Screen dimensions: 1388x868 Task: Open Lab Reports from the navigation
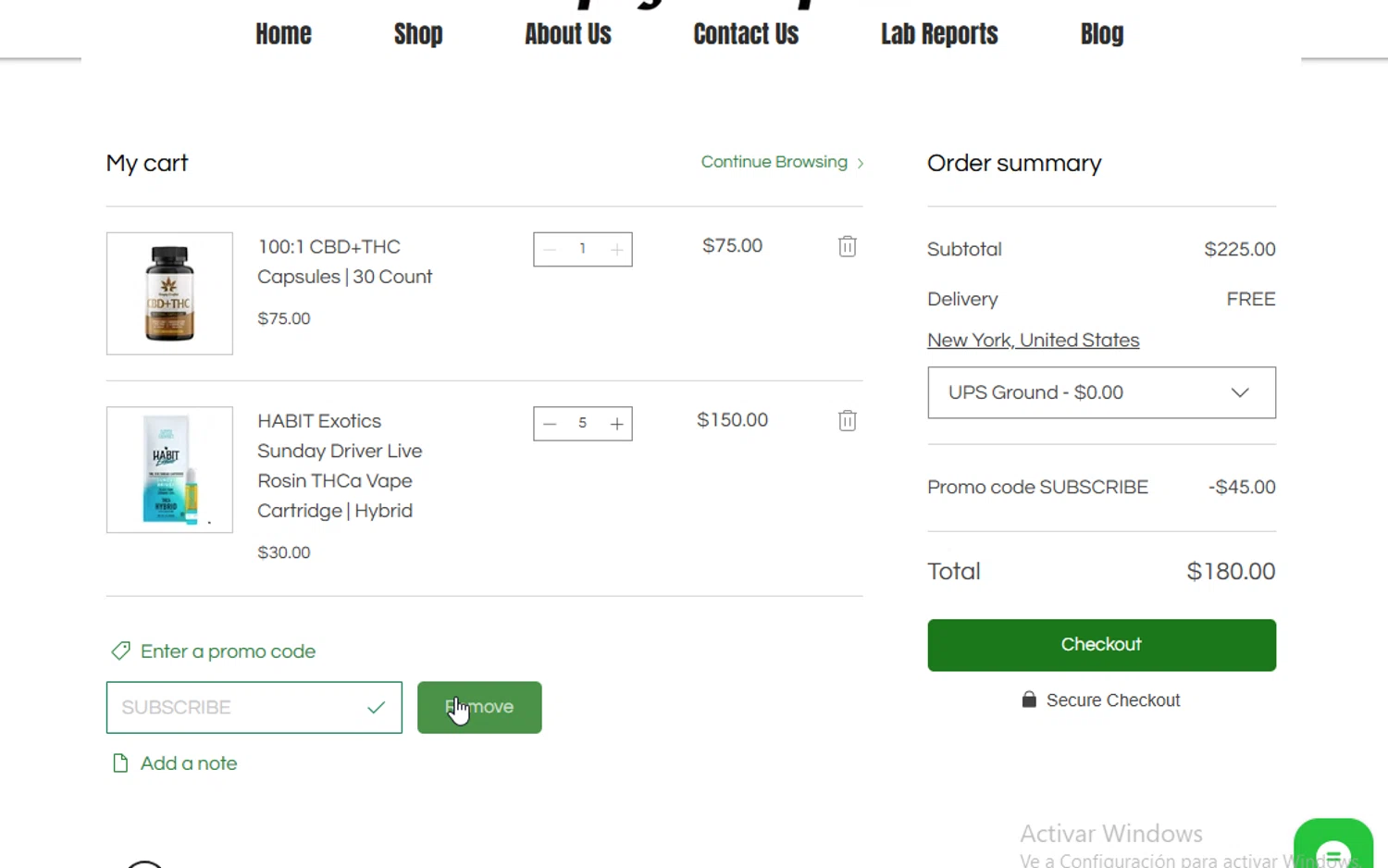[939, 34]
